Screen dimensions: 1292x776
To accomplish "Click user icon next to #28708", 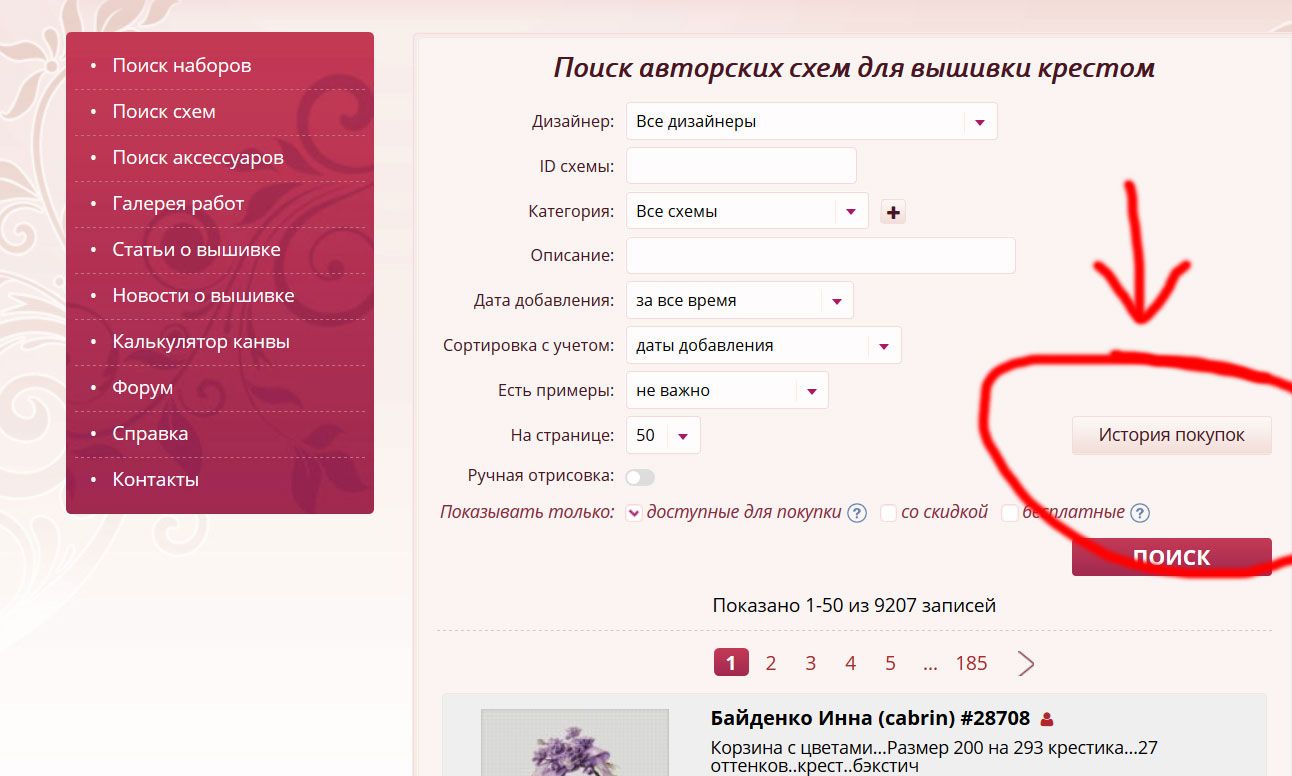I will (1047, 719).
